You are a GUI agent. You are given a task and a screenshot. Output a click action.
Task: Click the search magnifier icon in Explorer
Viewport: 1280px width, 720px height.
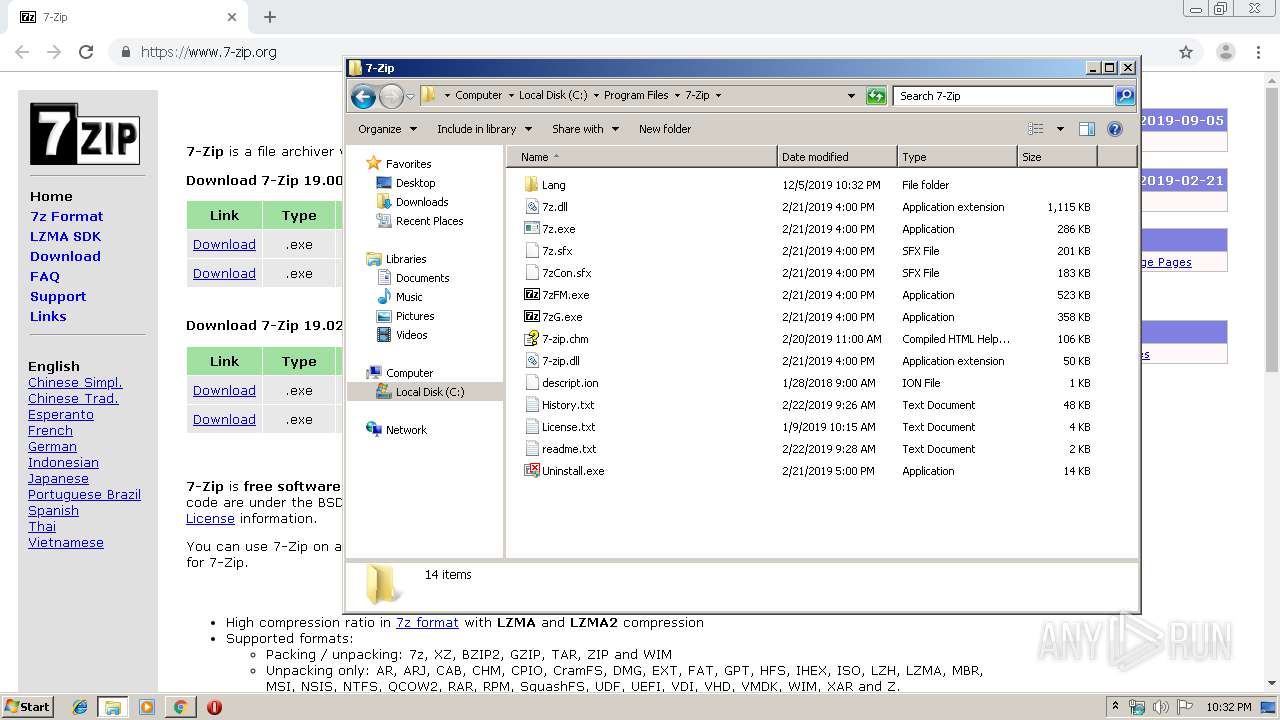point(1125,96)
